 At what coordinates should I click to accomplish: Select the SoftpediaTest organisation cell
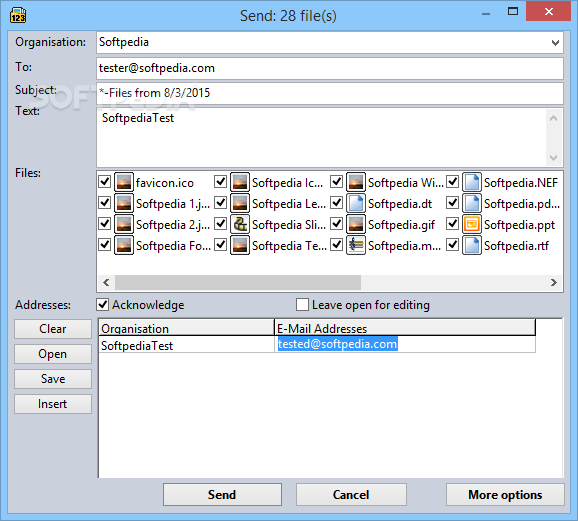click(187, 344)
